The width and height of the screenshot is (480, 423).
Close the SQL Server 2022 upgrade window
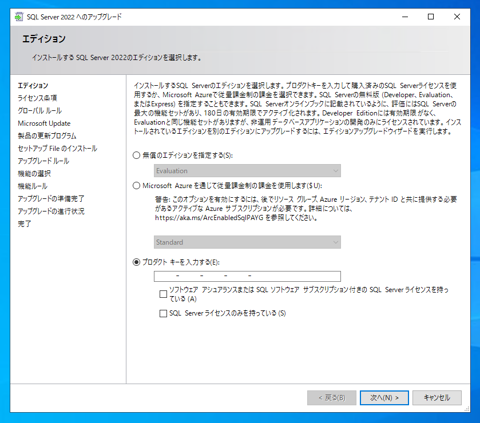point(457,17)
